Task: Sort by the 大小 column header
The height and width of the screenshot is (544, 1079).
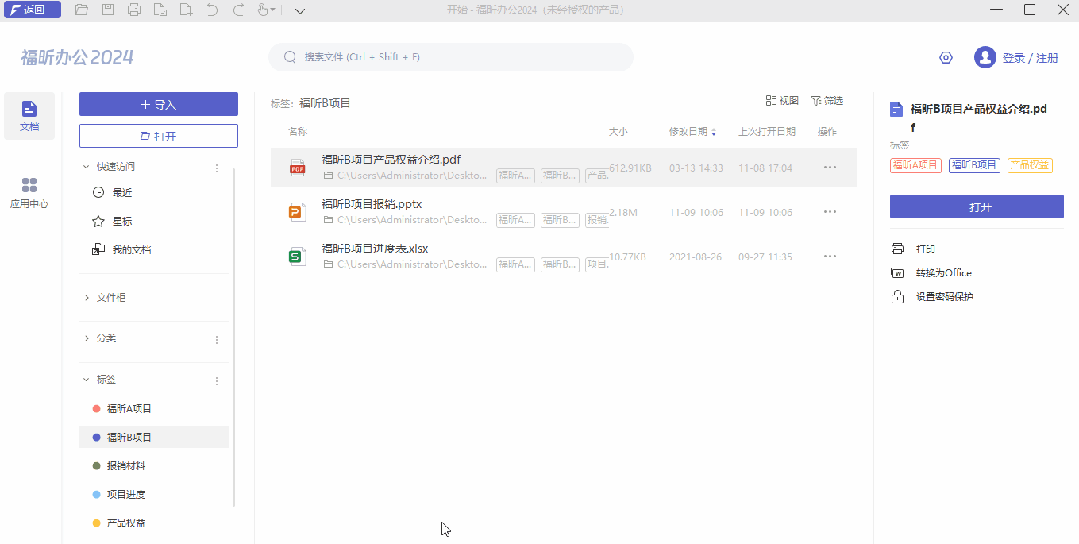Action: [x=618, y=131]
